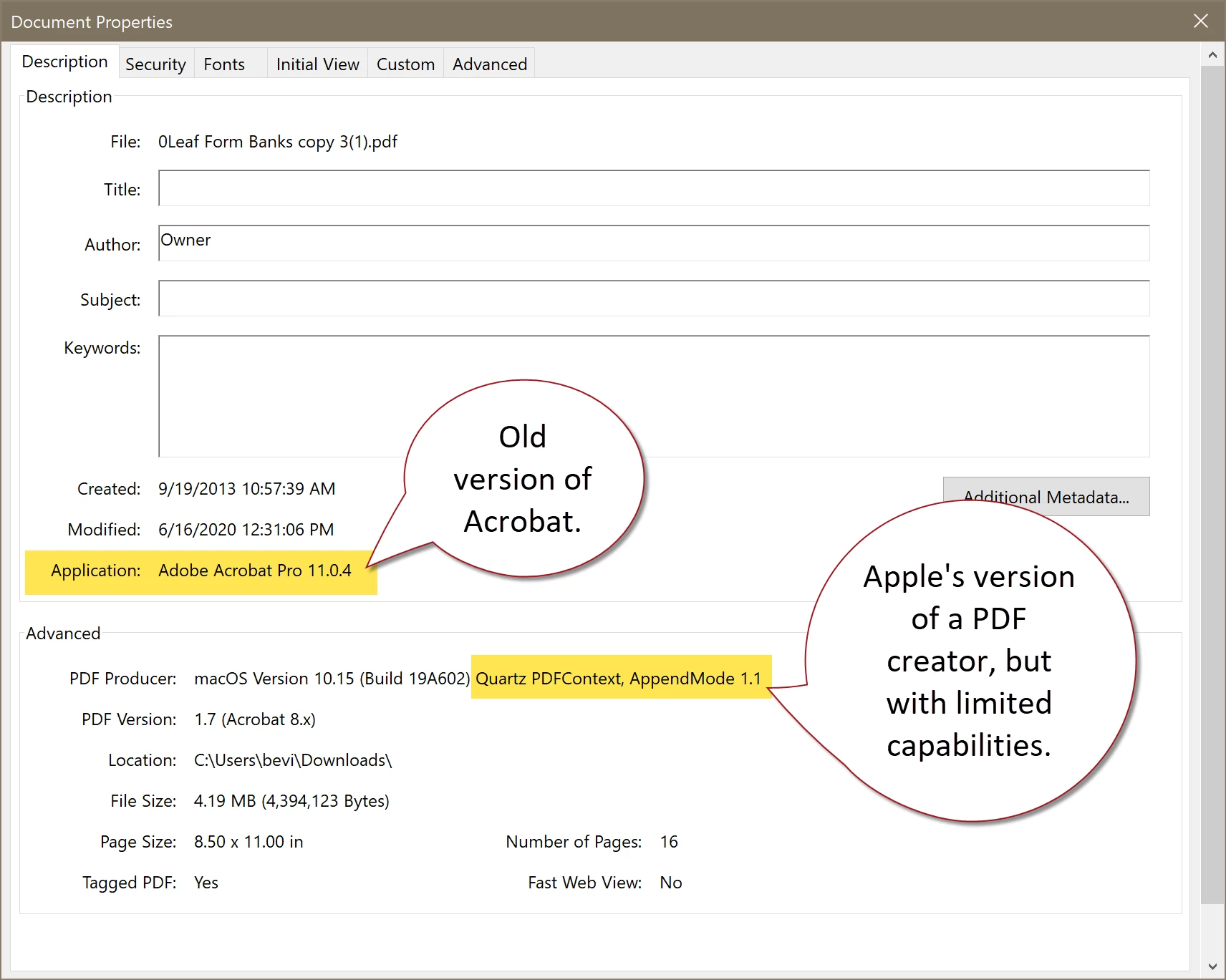Viewport: 1226px width, 980px height.
Task: Click the 'PDF Version:' label
Action: pyautogui.click(x=129, y=719)
